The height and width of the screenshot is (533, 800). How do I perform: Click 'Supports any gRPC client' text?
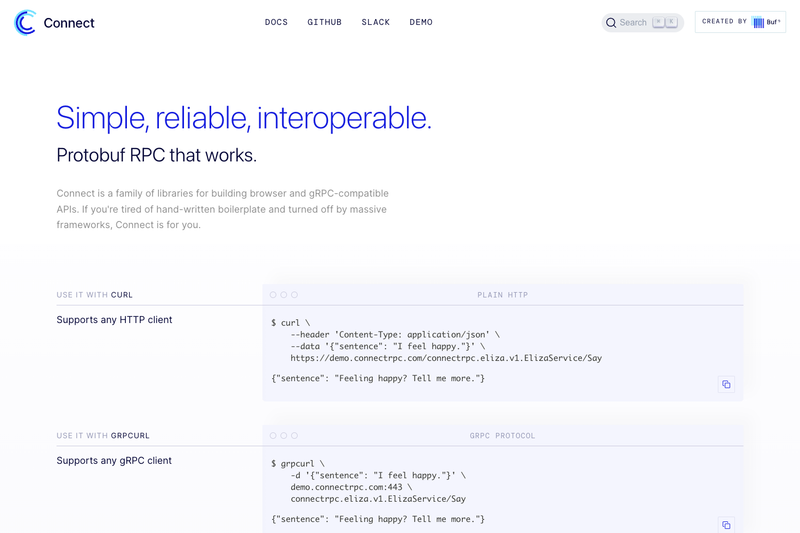[114, 461]
